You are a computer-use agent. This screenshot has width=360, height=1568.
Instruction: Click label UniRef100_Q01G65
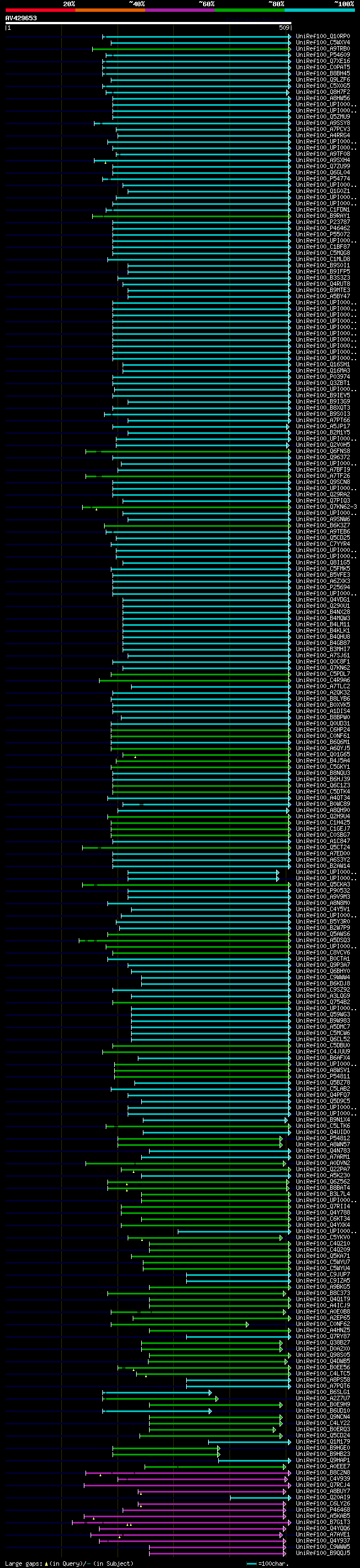(323, 754)
